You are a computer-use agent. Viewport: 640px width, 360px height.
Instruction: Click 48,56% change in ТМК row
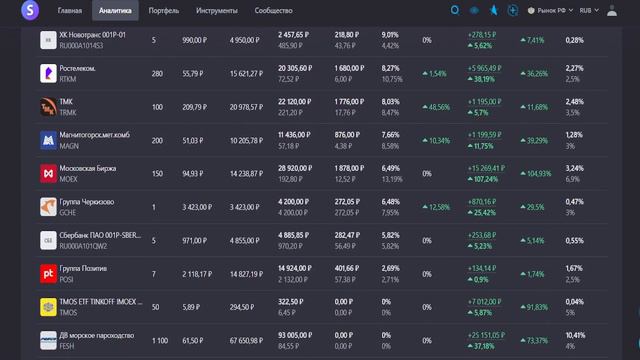[436, 107]
